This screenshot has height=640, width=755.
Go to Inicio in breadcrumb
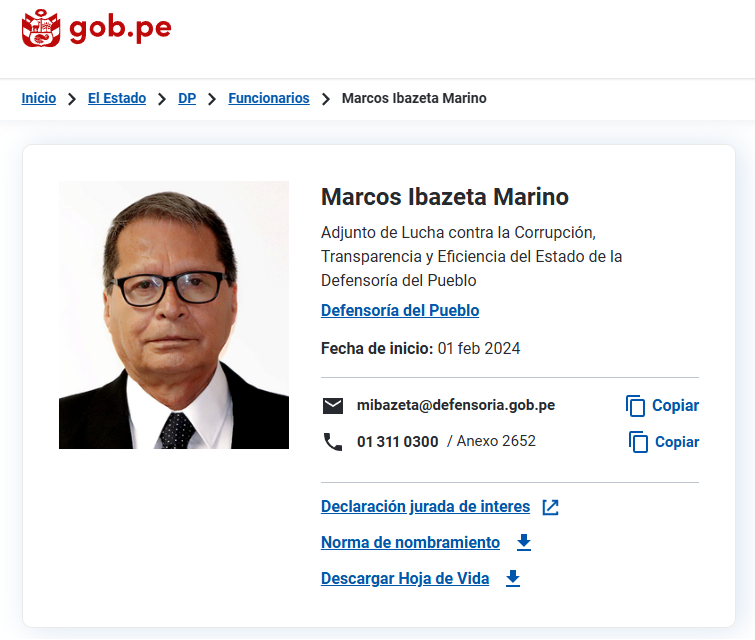click(39, 98)
